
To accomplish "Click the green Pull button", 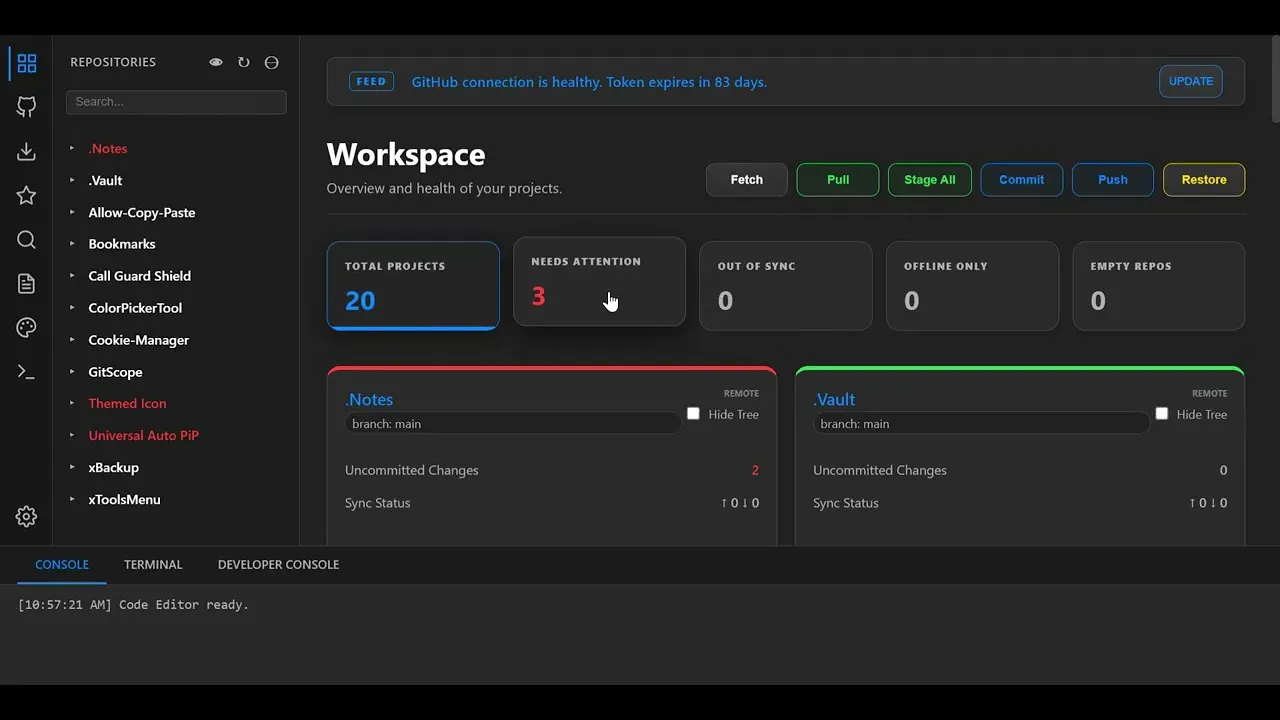I will 838,180.
